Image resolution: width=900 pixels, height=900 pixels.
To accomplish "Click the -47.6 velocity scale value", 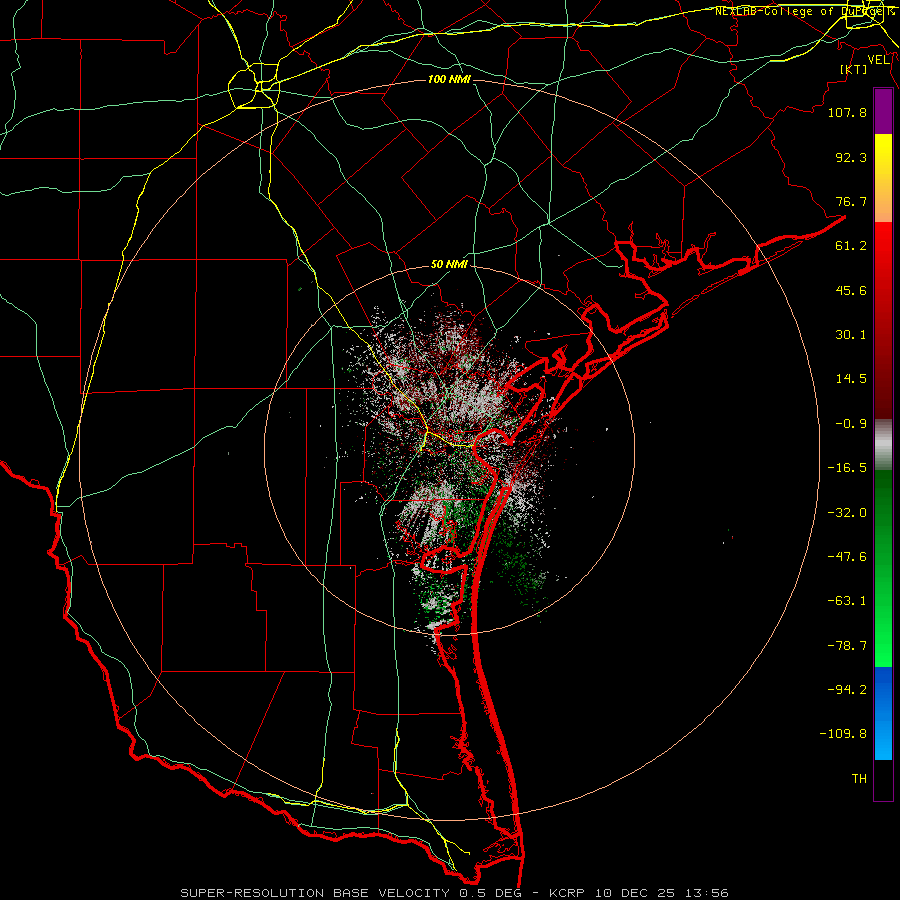I will click(847, 557).
